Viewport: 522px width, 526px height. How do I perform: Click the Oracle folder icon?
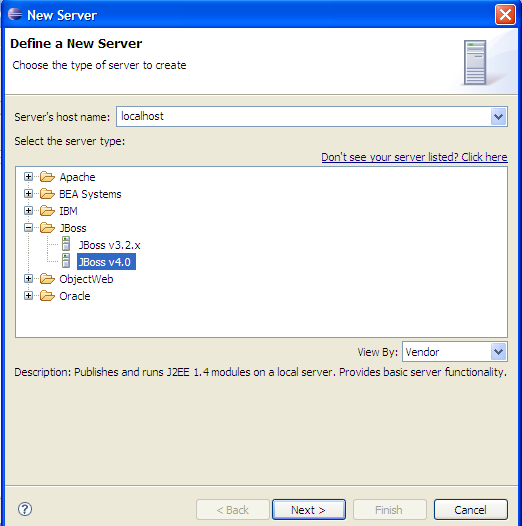point(47,296)
